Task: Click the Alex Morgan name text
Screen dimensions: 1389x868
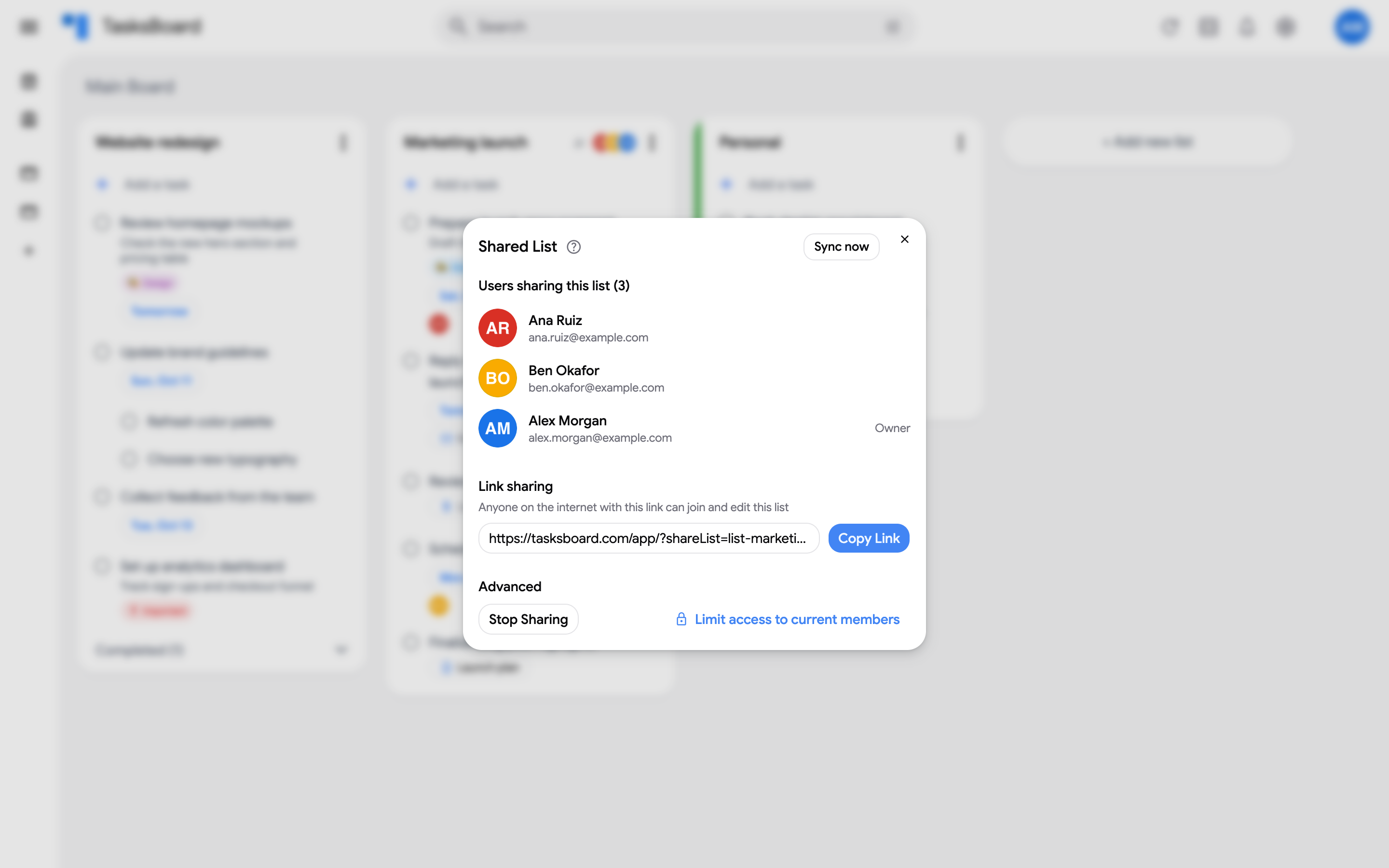Action: [567, 421]
